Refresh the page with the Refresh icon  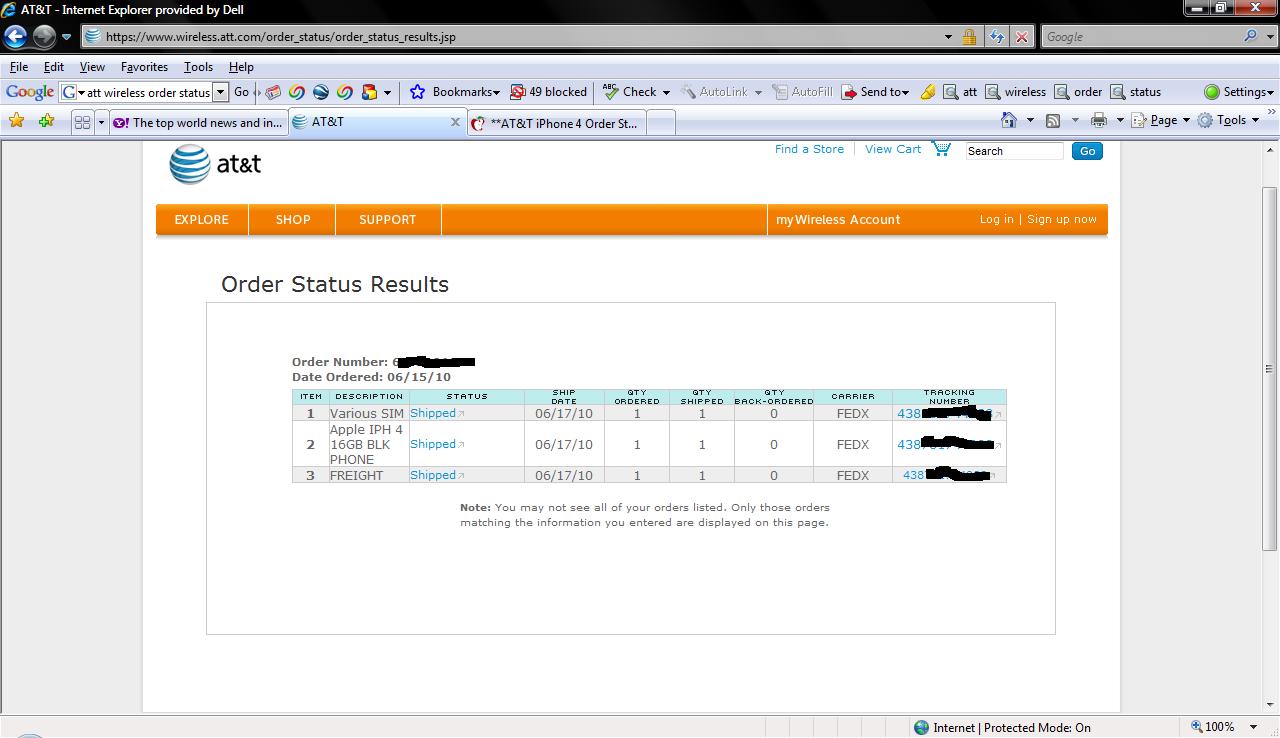(996, 37)
